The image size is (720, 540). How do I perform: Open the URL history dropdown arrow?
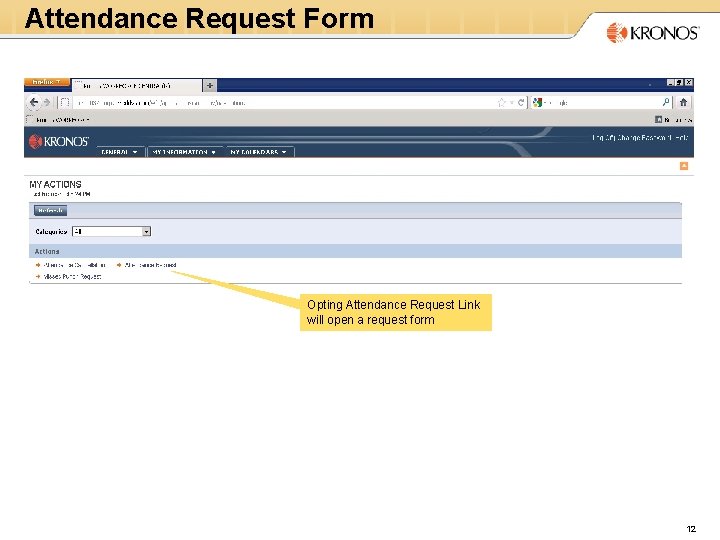point(511,103)
